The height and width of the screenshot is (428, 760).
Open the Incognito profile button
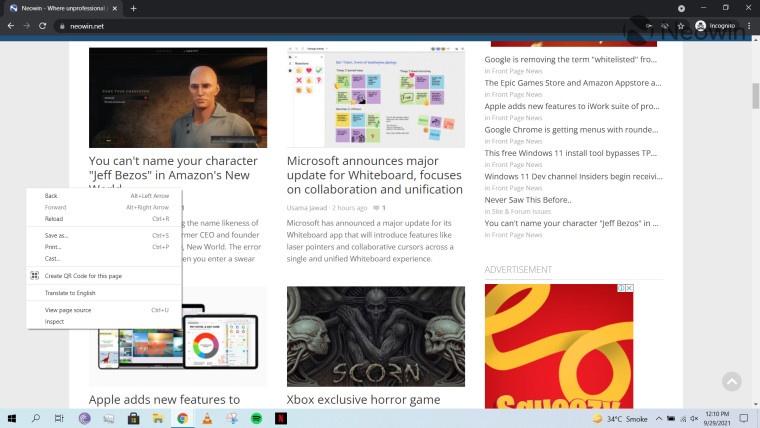715,26
